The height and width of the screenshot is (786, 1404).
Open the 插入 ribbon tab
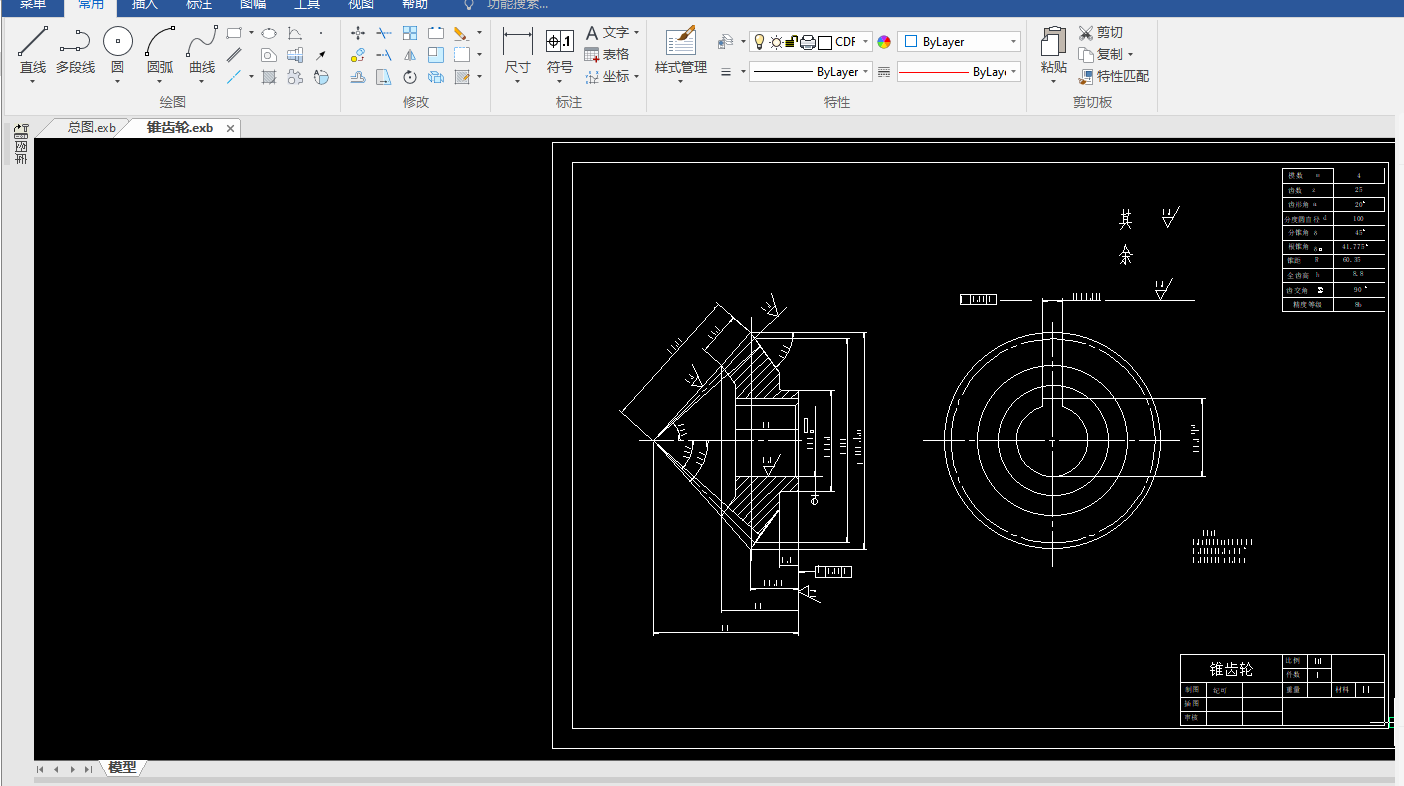(145, 5)
